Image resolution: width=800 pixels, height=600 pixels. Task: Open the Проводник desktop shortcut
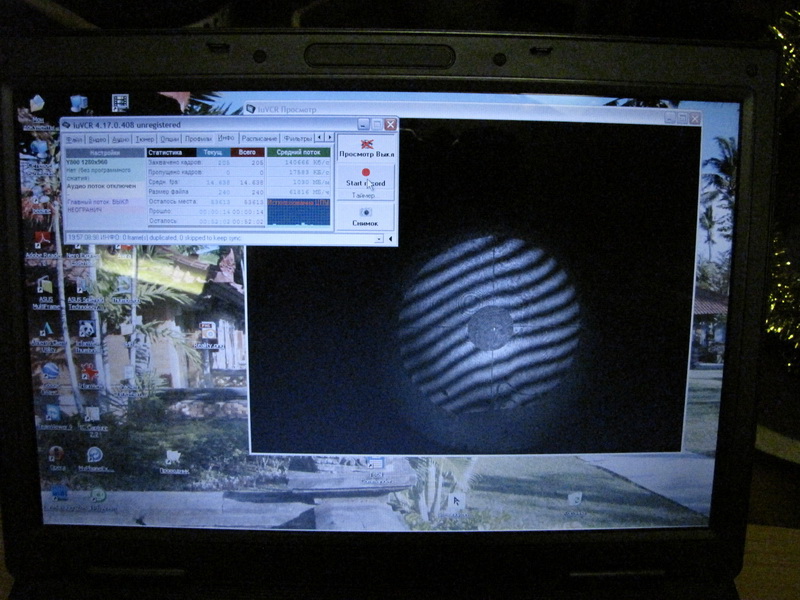174,462
